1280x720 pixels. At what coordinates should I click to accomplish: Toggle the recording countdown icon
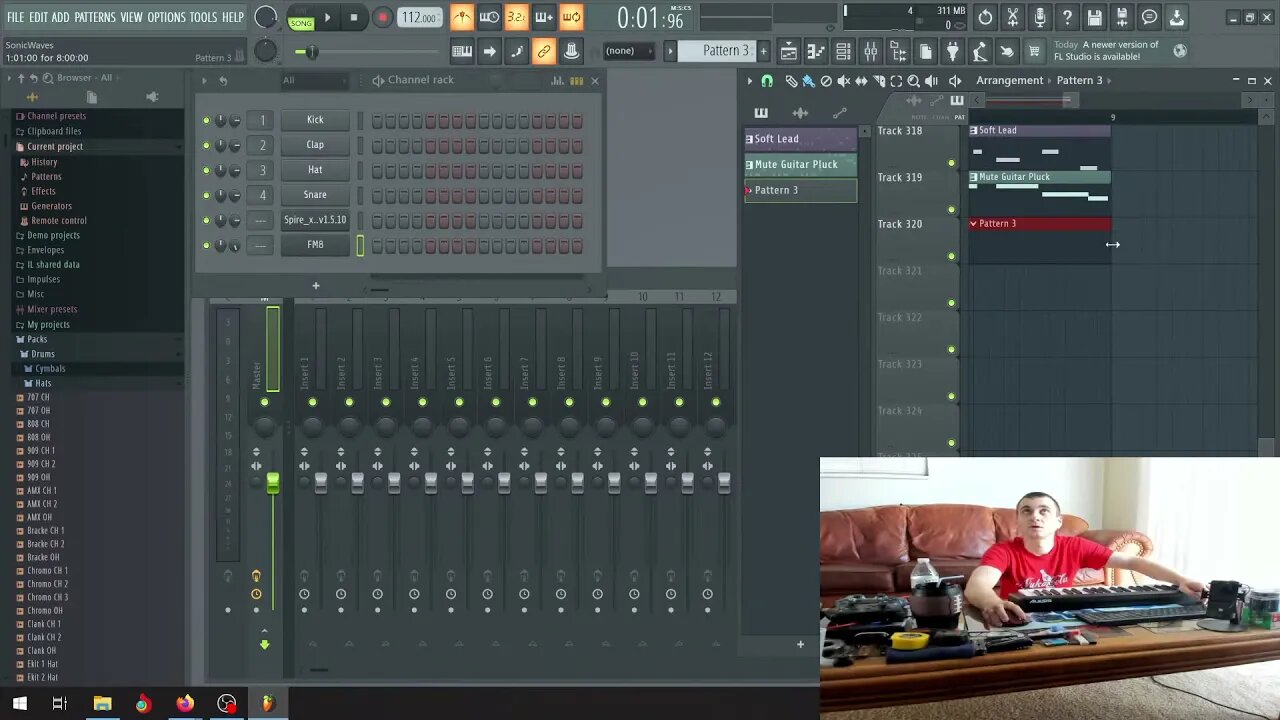pyautogui.click(x=516, y=17)
